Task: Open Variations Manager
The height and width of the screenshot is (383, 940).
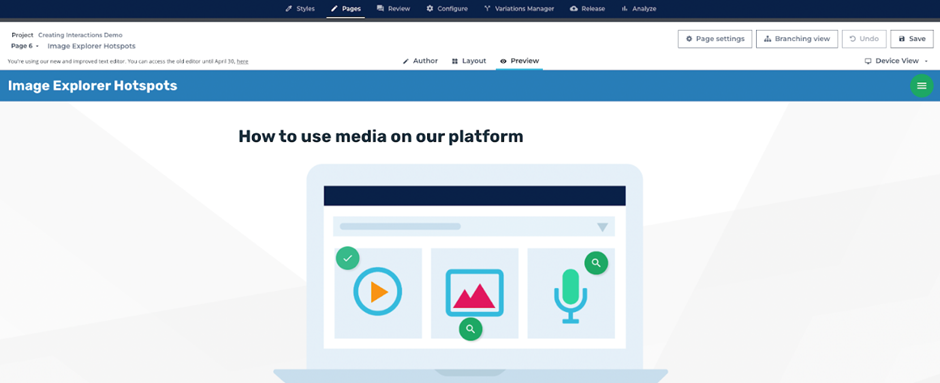Action: click(x=519, y=8)
